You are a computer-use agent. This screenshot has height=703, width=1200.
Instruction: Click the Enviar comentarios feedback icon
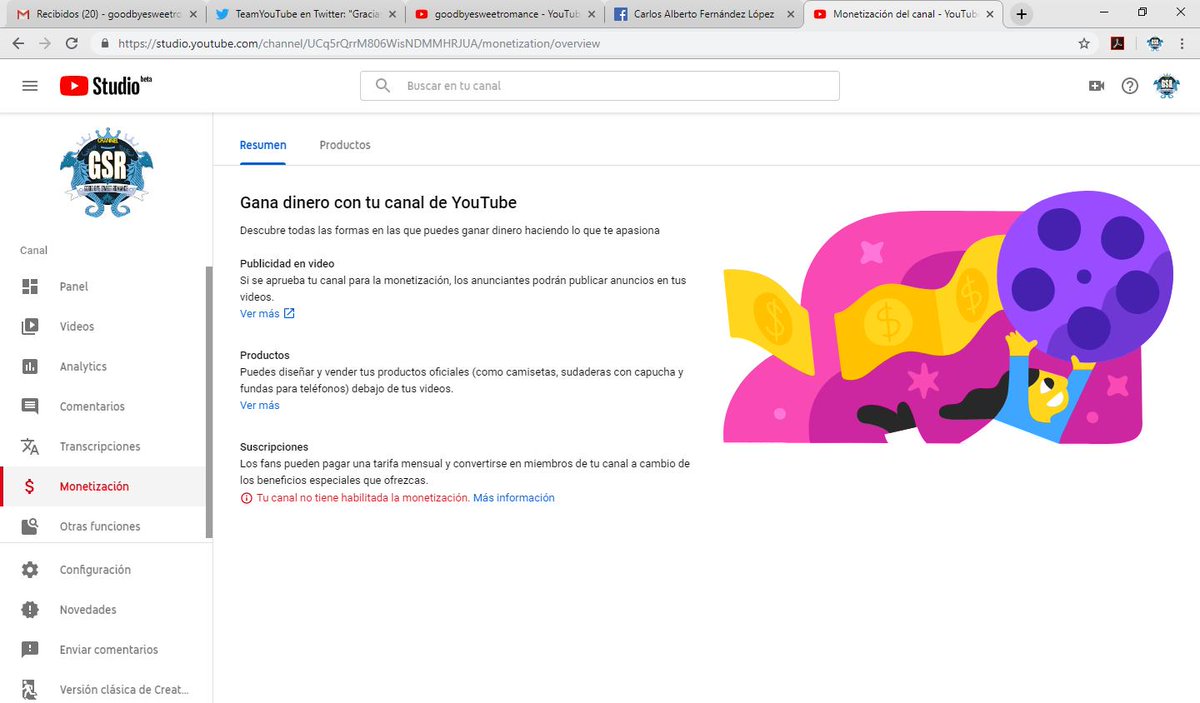coord(30,650)
